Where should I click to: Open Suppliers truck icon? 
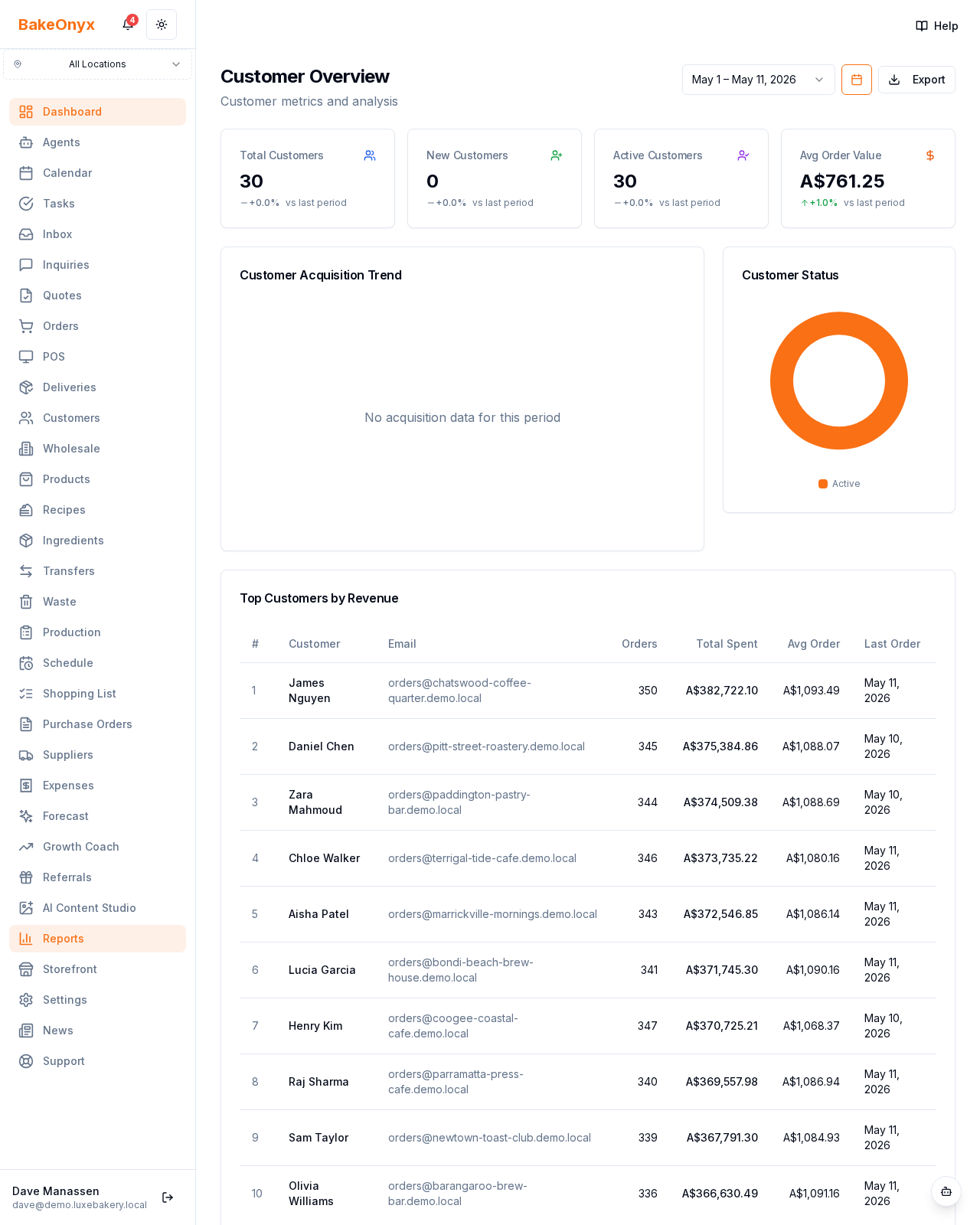[x=26, y=755]
